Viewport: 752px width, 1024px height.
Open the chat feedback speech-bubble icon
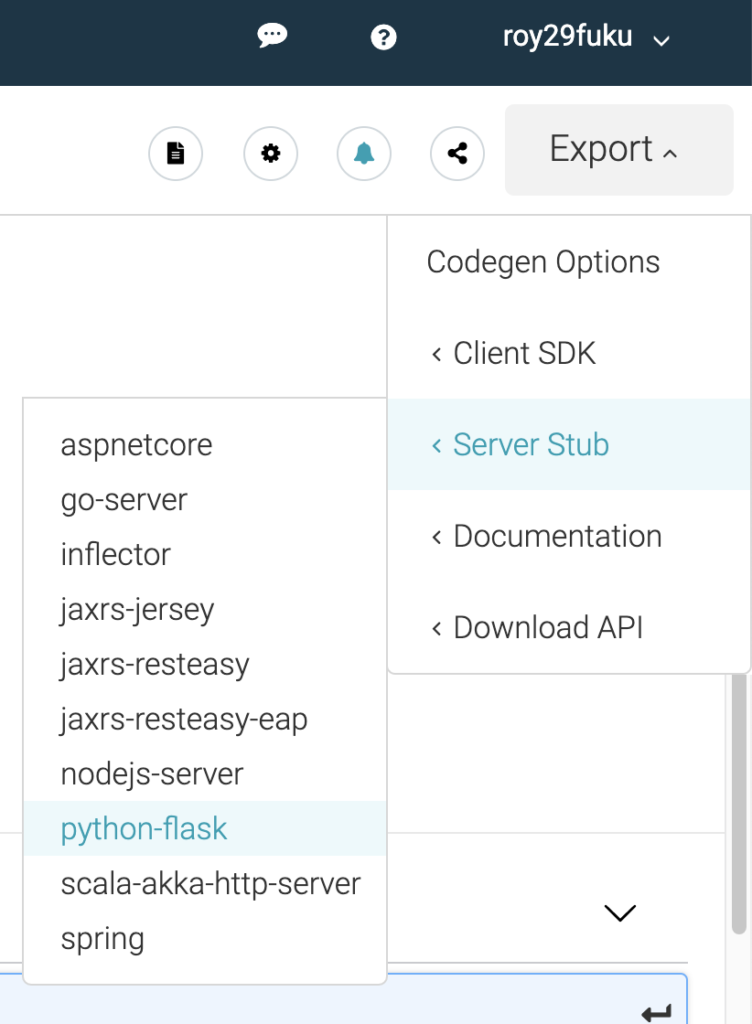coord(272,35)
